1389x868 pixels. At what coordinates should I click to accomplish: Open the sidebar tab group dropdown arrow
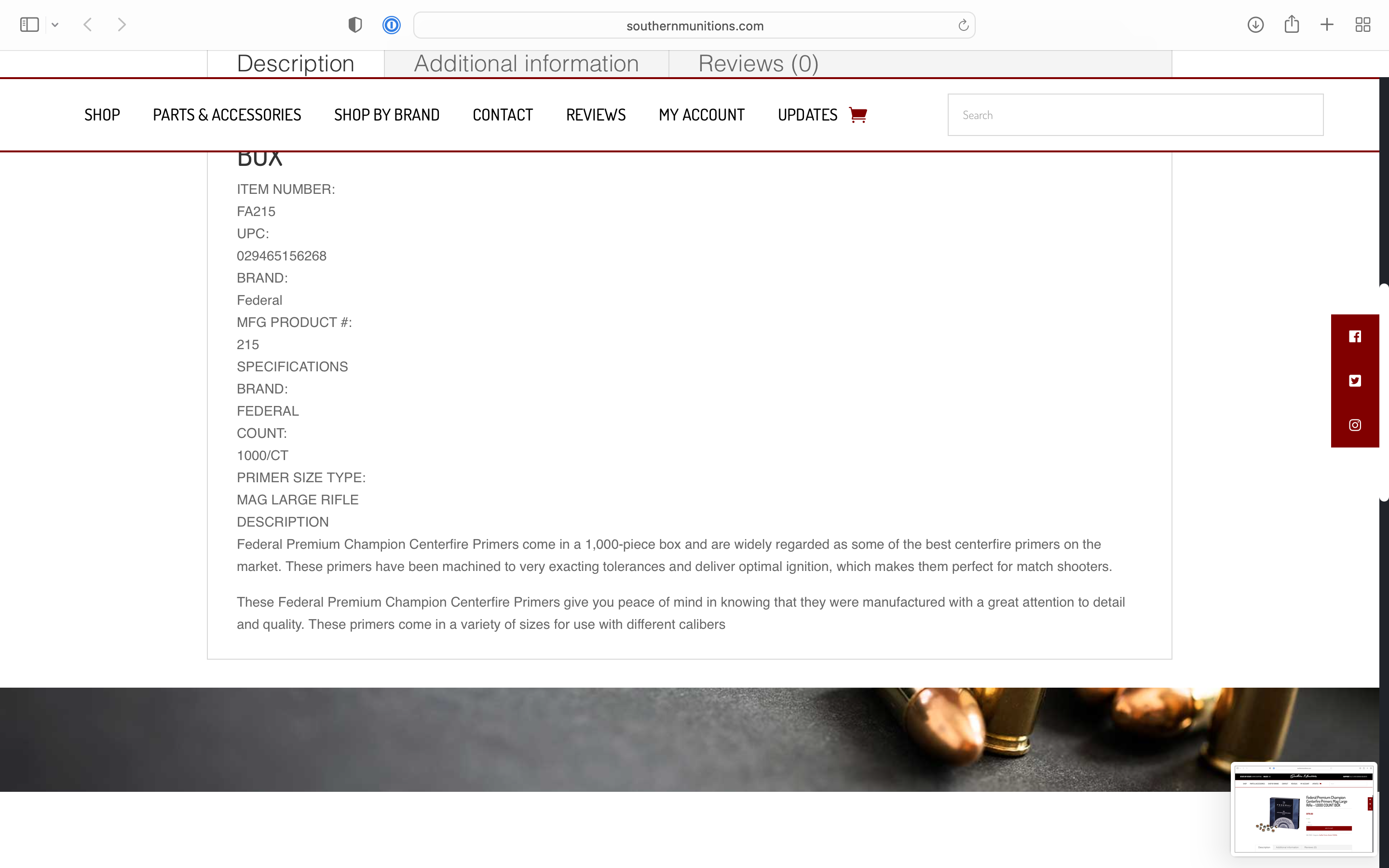pyautogui.click(x=55, y=25)
